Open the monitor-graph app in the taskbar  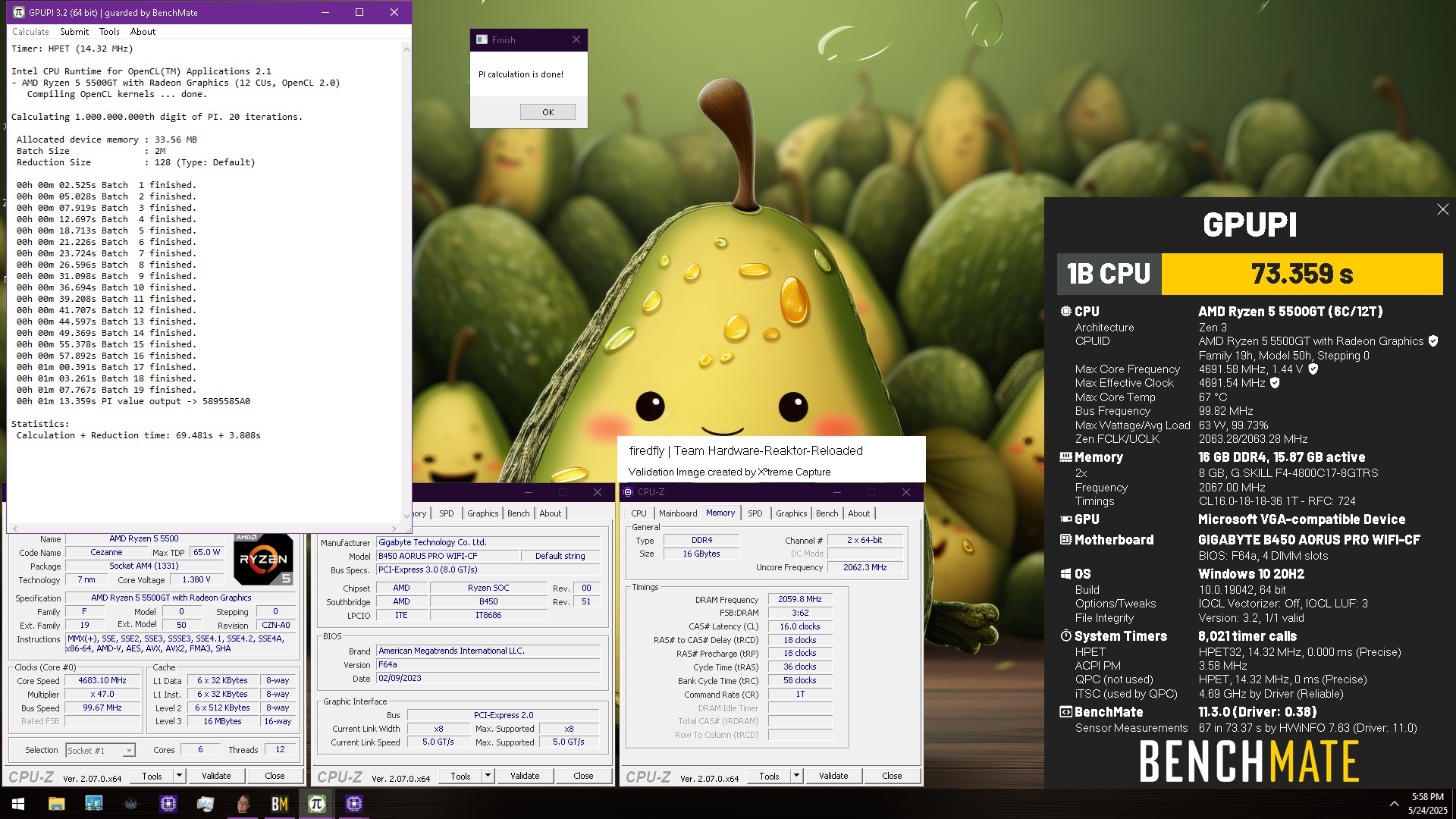[206, 804]
